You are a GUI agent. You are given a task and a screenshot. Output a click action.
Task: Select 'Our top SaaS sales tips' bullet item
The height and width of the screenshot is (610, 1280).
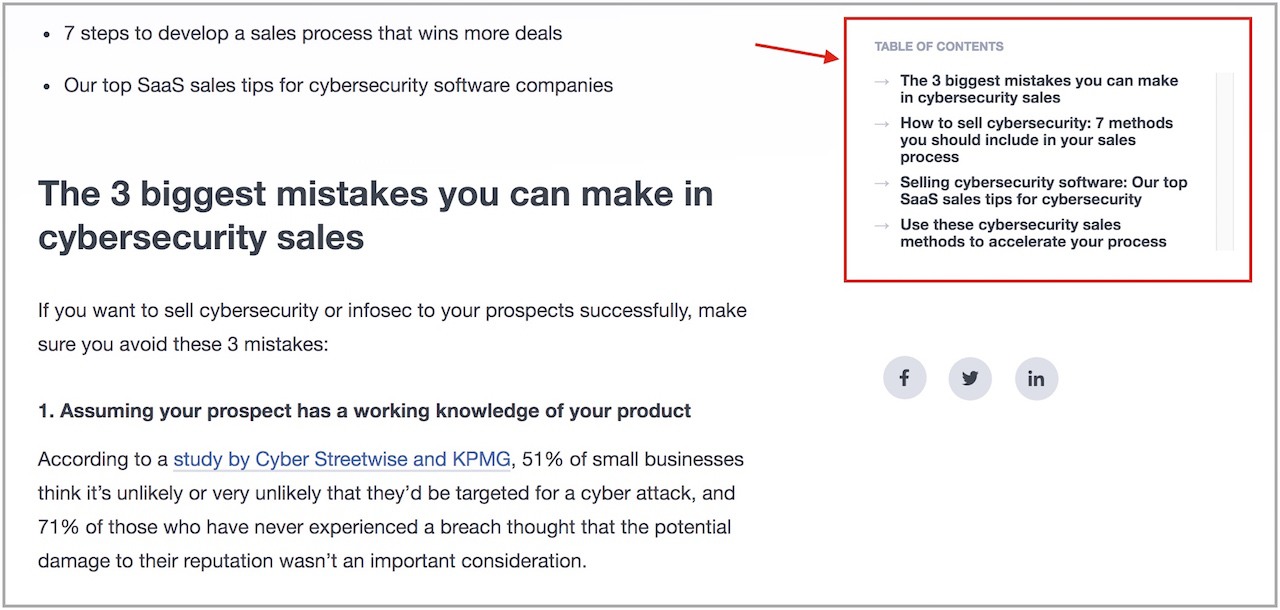tap(338, 85)
